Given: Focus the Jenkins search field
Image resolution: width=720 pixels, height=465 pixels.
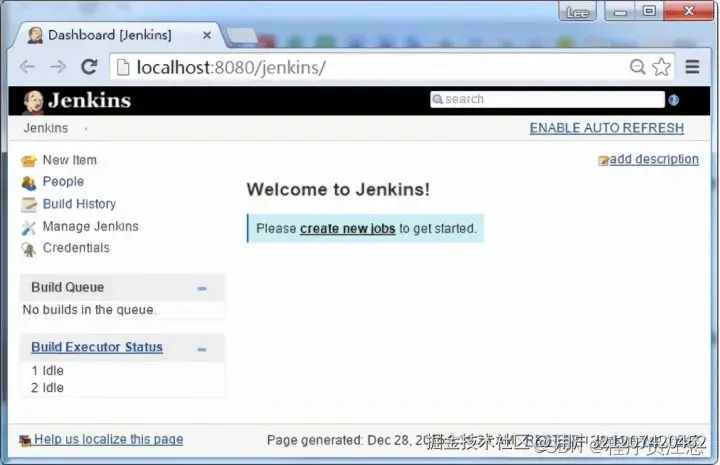Looking at the screenshot, I should click(x=547, y=99).
